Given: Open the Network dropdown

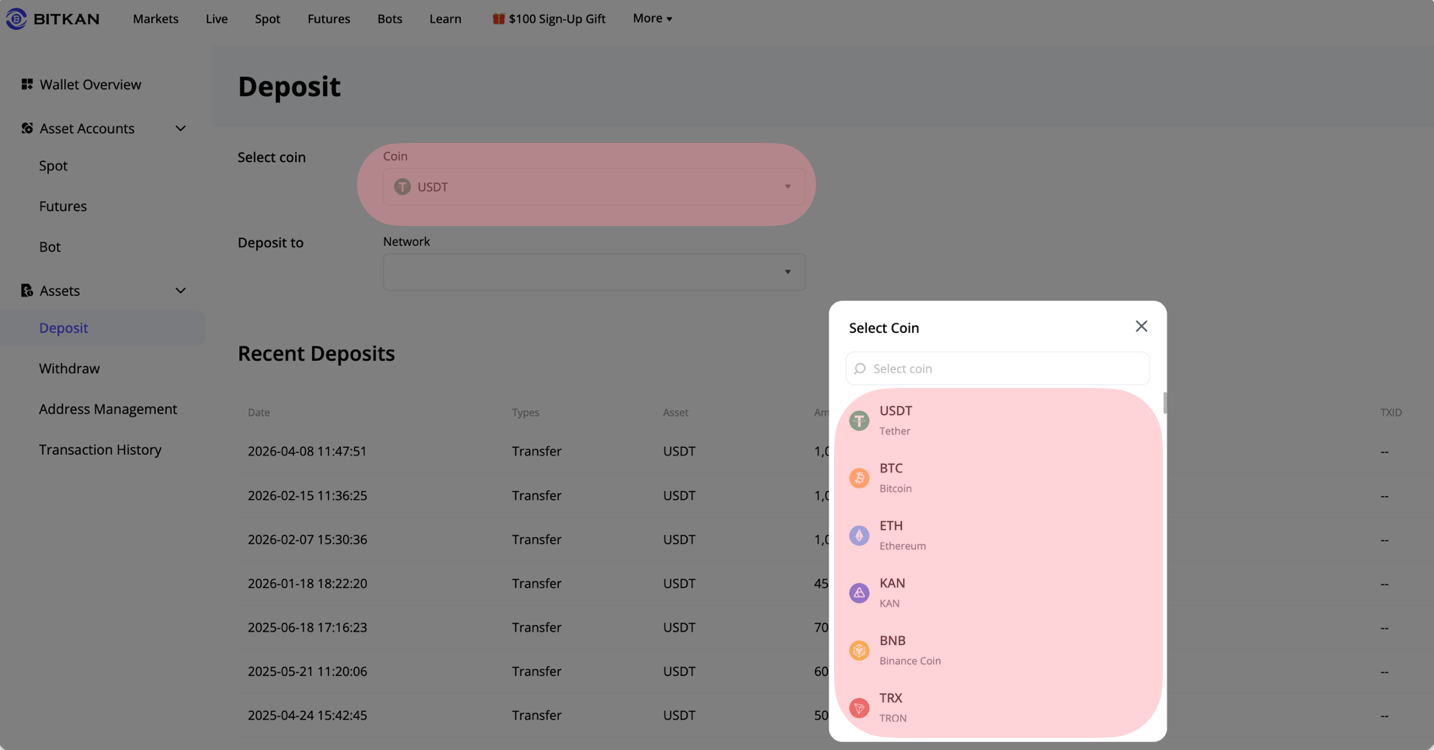Looking at the screenshot, I should click(x=594, y=272).
